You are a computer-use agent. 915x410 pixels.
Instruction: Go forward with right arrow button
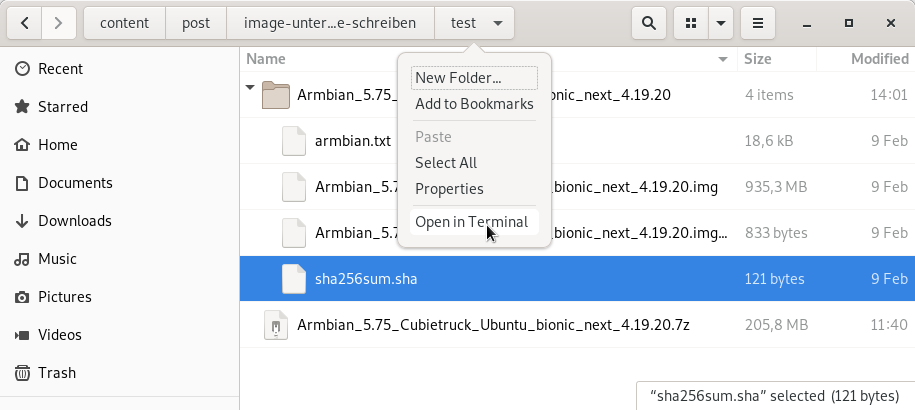(59, 22)
